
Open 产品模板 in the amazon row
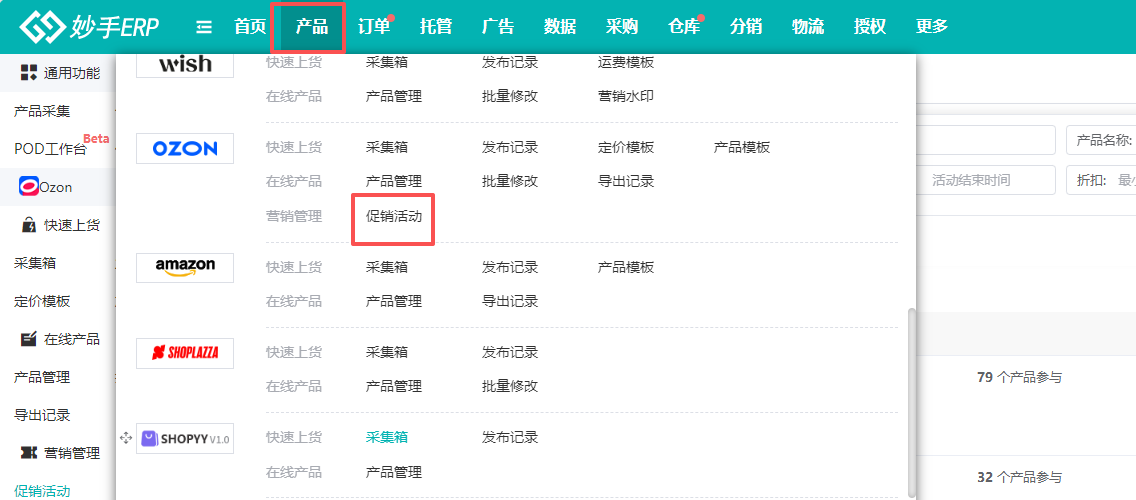point(626,267)
